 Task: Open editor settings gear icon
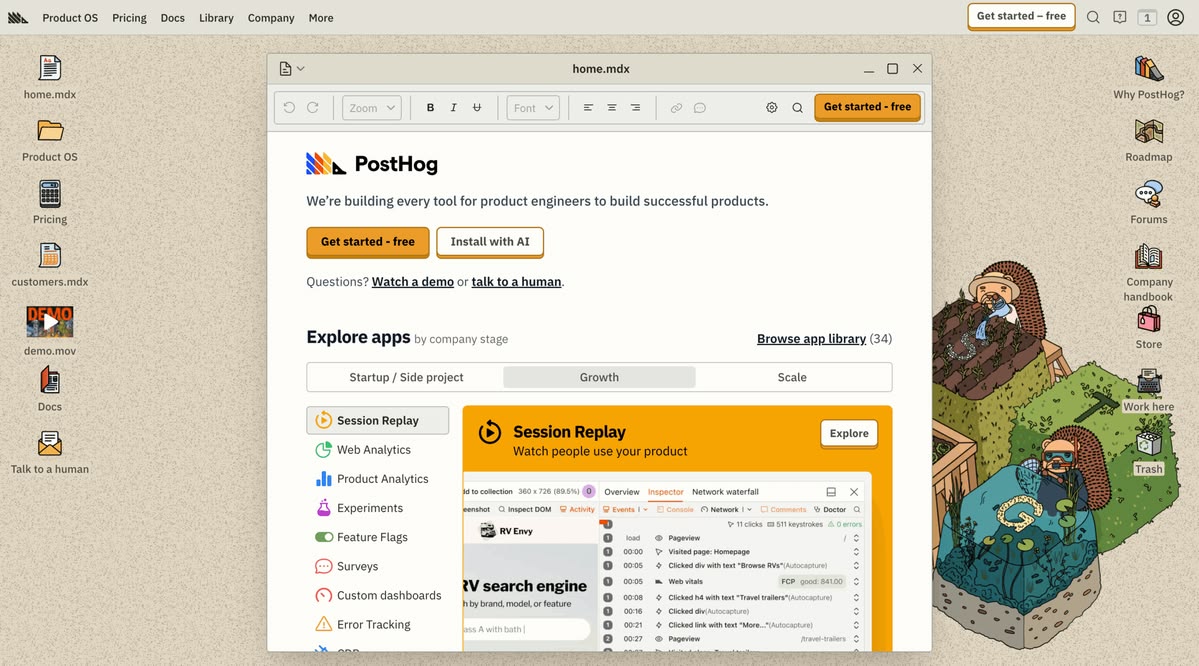(x=772, y=108)
